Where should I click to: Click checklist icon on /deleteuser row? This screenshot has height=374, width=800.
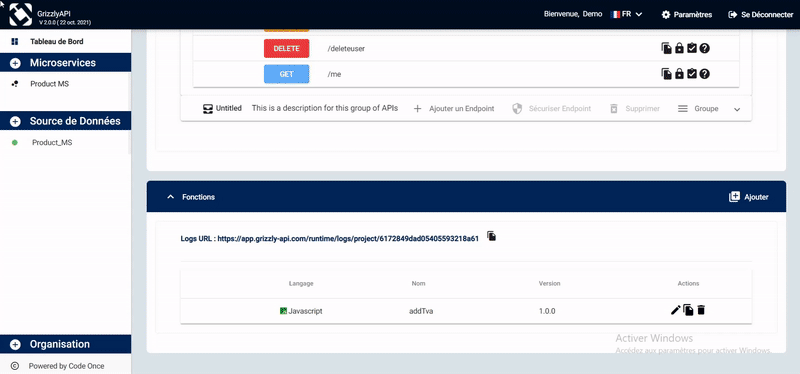click(x=691, y=48)
